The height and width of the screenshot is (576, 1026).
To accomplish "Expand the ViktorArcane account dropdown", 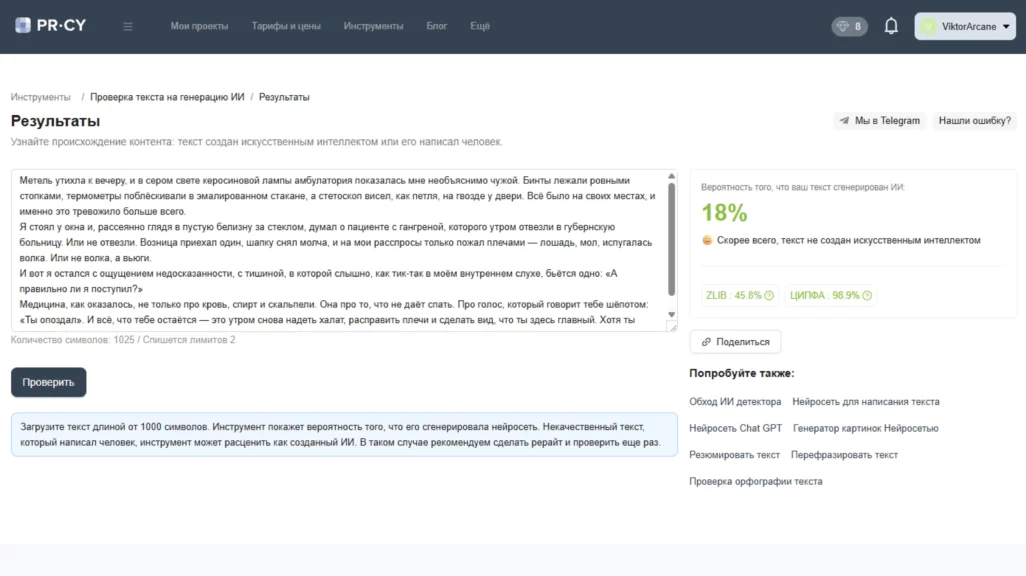I will [x=1003, y=27].
